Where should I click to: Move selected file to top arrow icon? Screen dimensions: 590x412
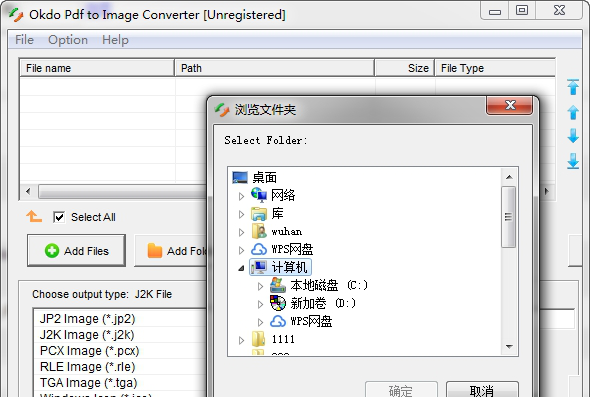click(x=573, y=87)
